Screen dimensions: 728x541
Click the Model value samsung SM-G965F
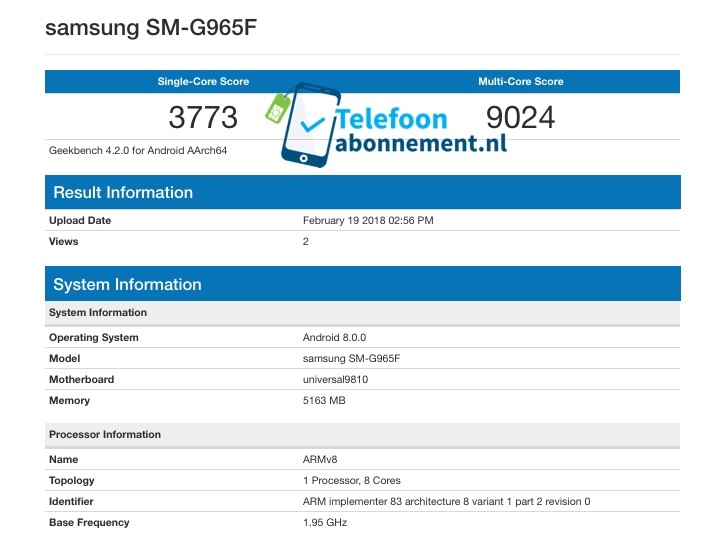coord(350,358)
